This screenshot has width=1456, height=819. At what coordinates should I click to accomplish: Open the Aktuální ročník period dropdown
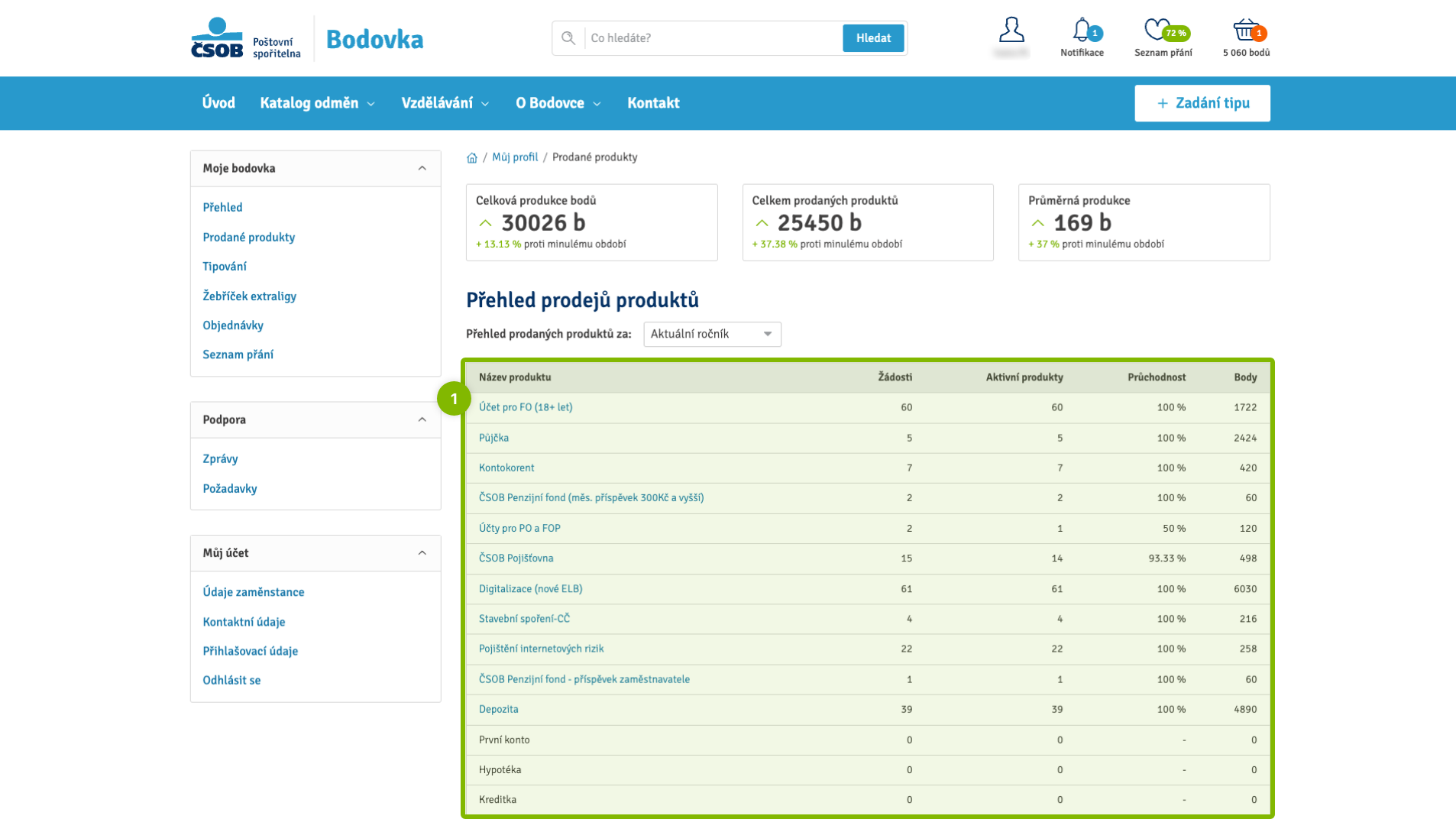[712, 334]
